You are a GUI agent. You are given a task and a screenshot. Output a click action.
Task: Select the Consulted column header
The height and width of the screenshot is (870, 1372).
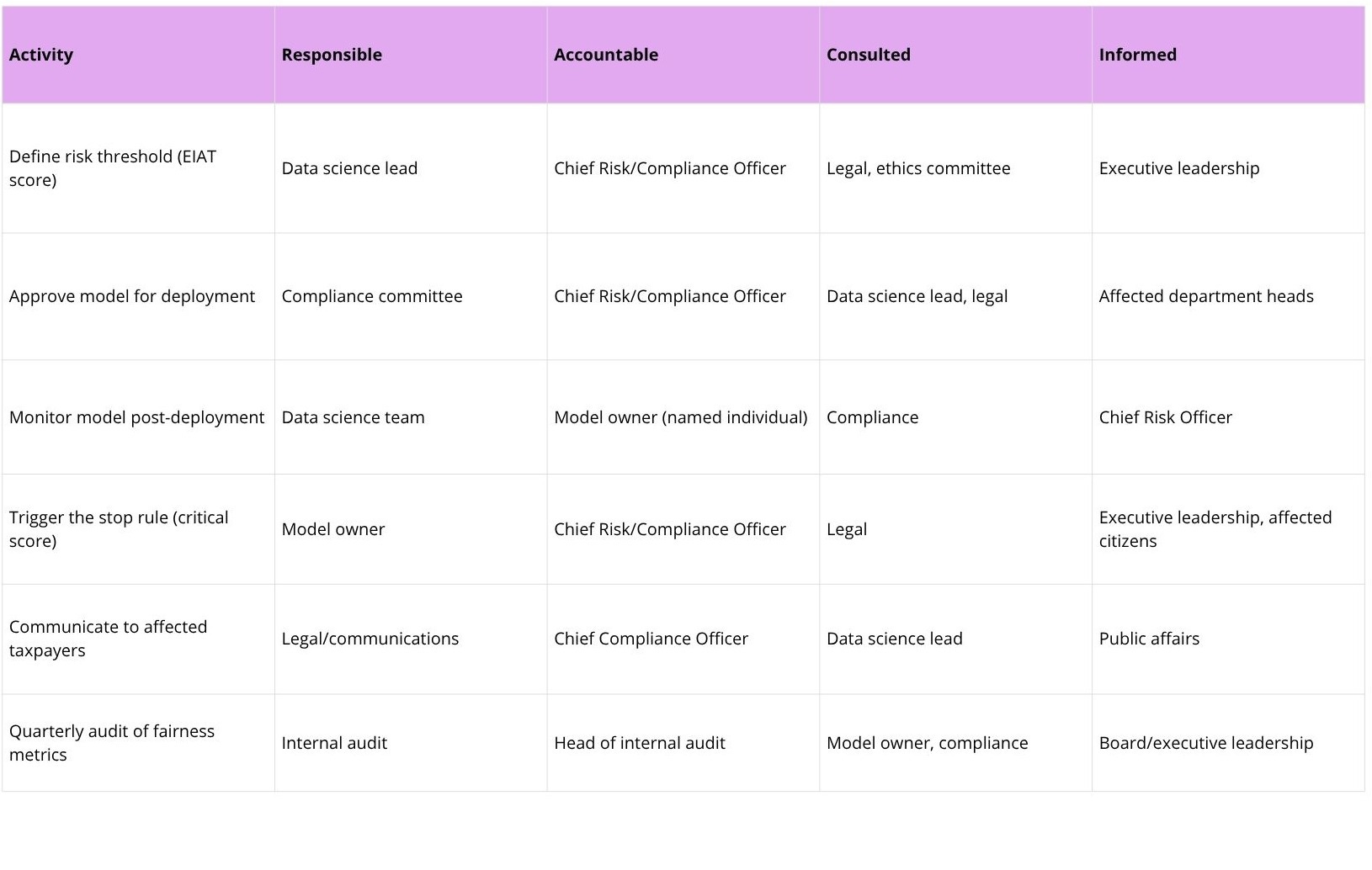point(956,55)
